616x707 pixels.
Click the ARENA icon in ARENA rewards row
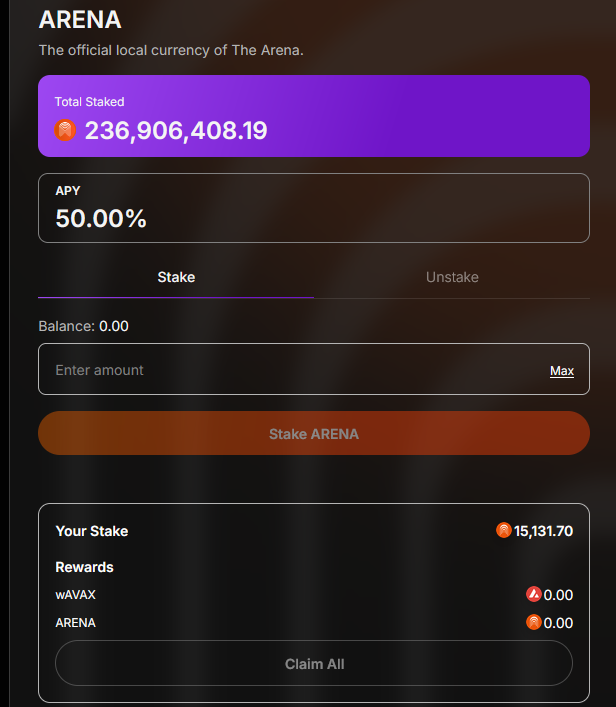[x=533, y=623]
